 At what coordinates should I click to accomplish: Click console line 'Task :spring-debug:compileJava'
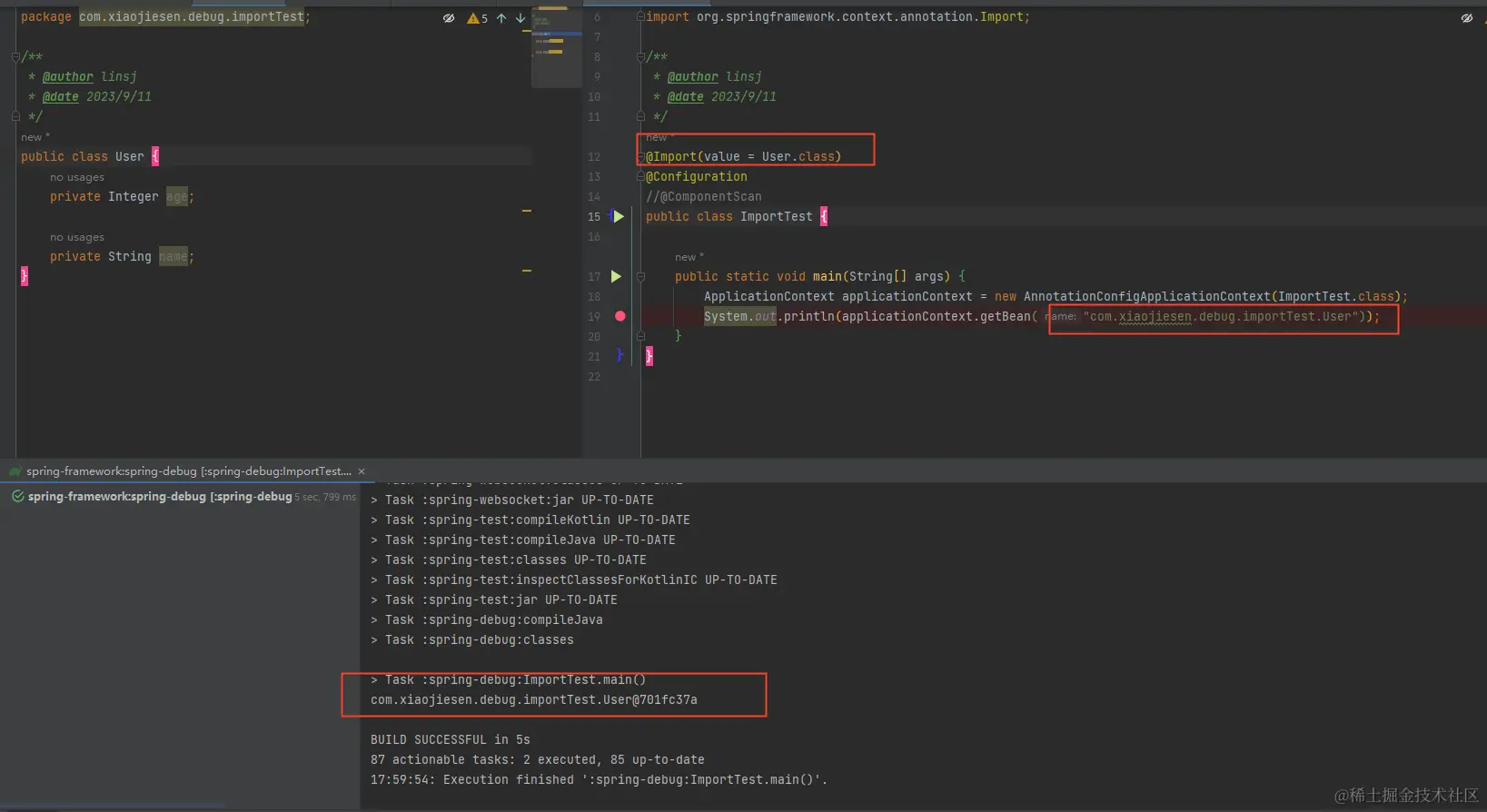[x=487, y=619]
